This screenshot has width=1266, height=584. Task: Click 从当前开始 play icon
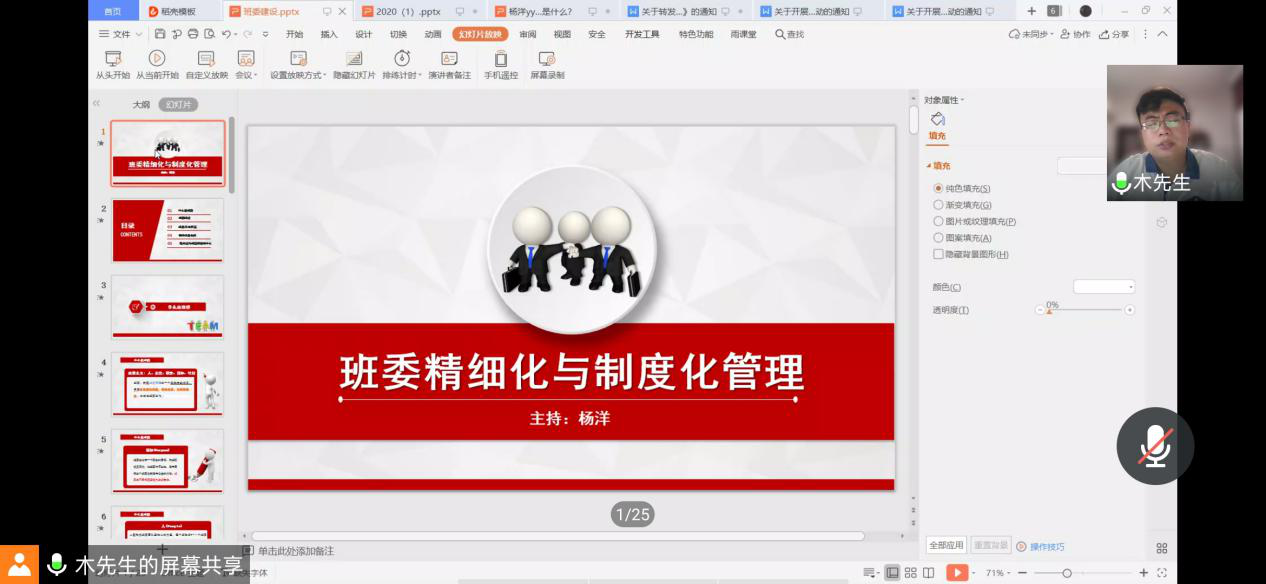pos(157,59)
